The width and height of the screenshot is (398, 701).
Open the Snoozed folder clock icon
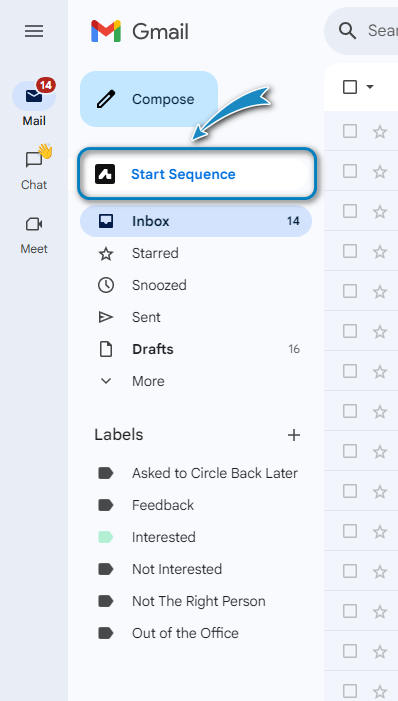(x=106, y=285)
